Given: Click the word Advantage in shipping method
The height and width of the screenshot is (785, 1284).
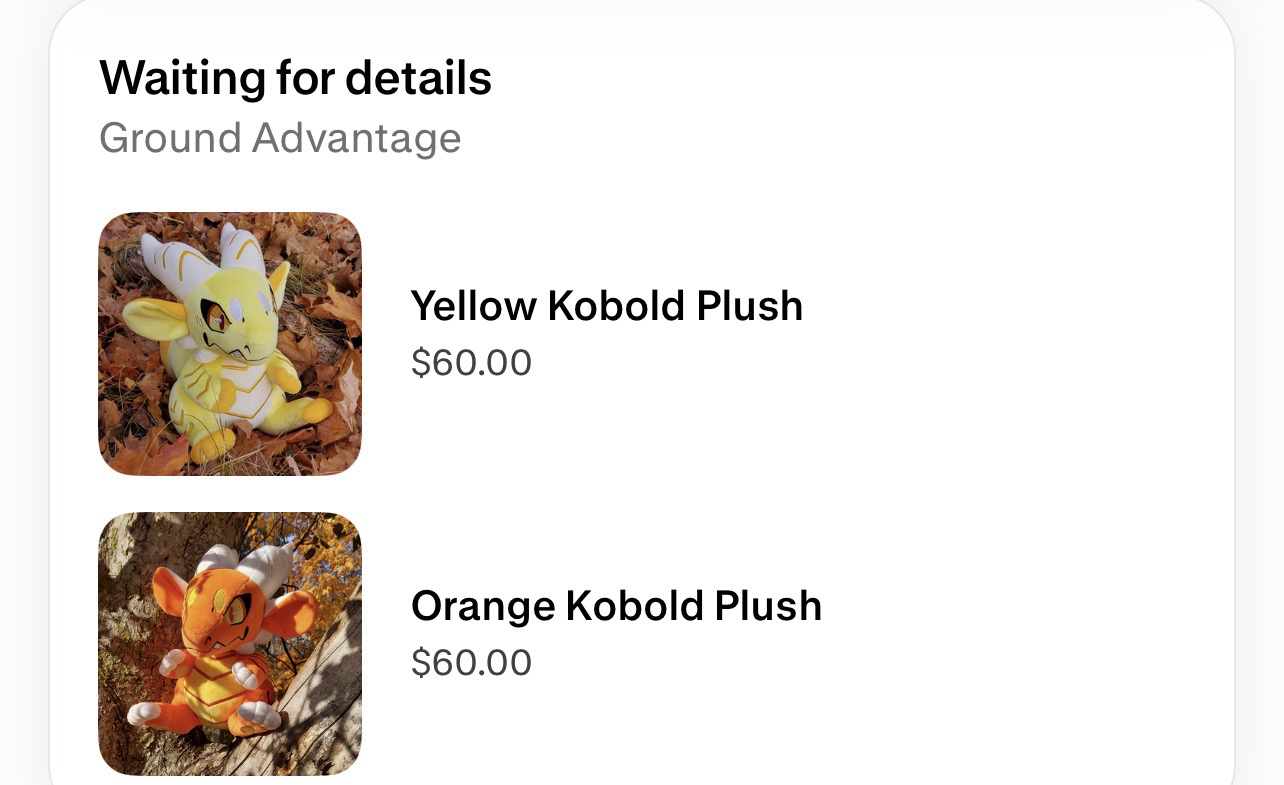Looking at the screenshot, I should (356, 138).
